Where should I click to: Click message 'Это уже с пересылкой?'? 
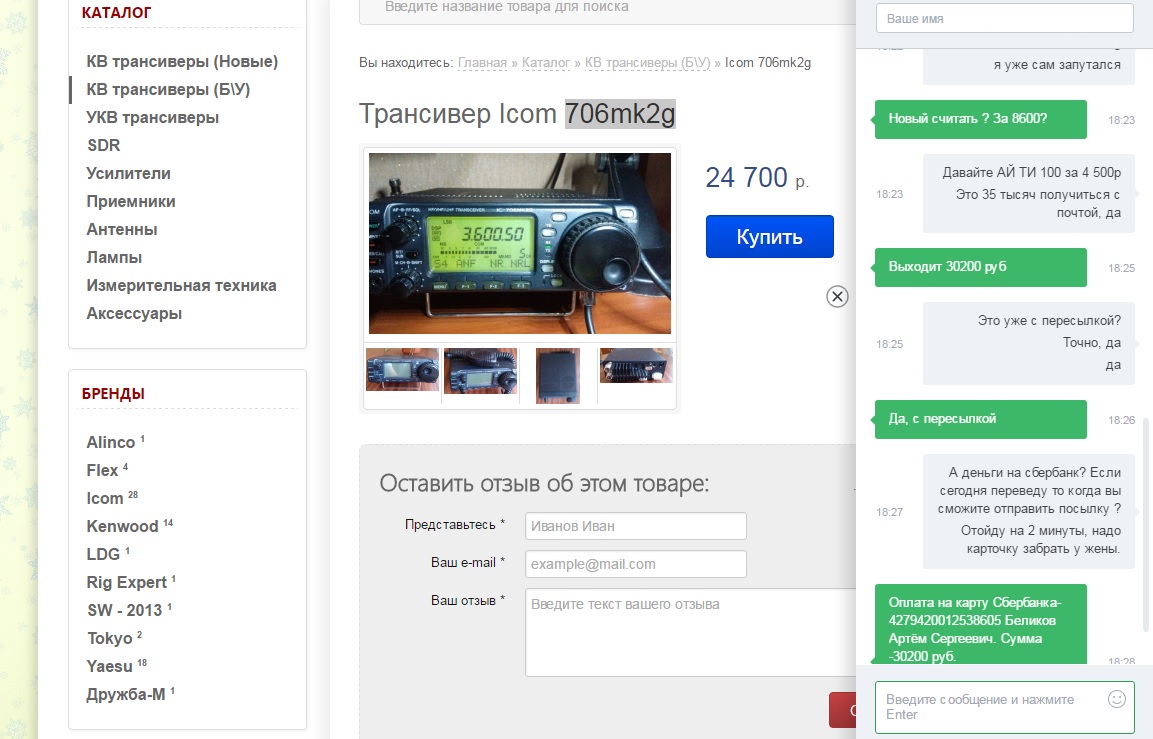point(1049,321)
